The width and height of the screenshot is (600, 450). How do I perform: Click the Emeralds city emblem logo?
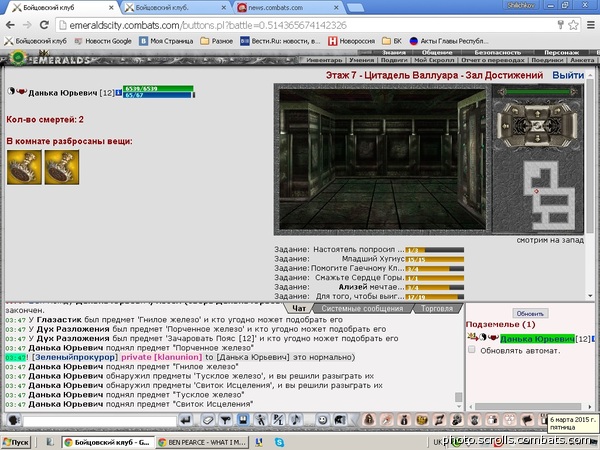(x=18, y=58)
